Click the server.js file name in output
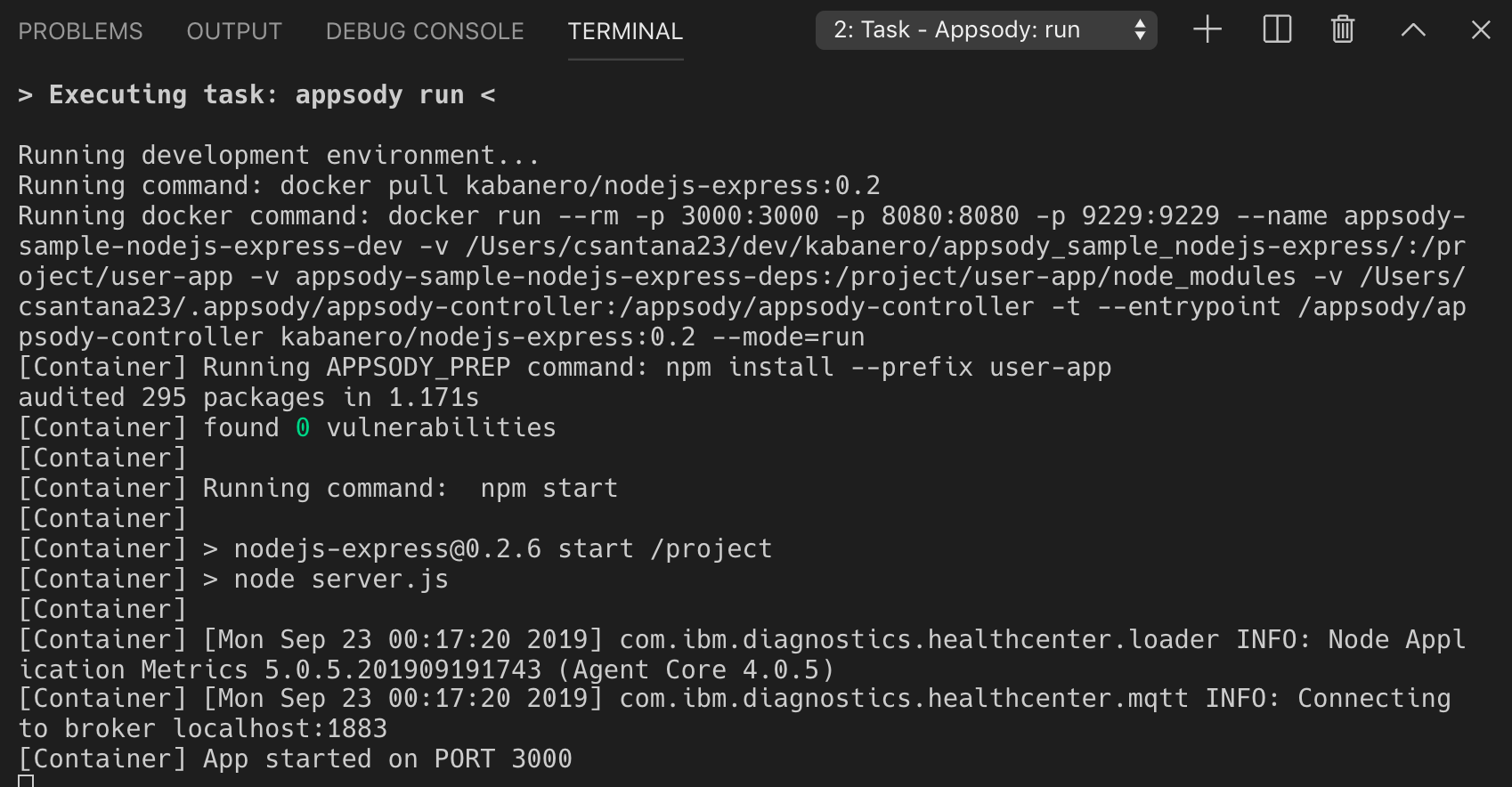The image size is (1512, 787). [x=380, y=579]
